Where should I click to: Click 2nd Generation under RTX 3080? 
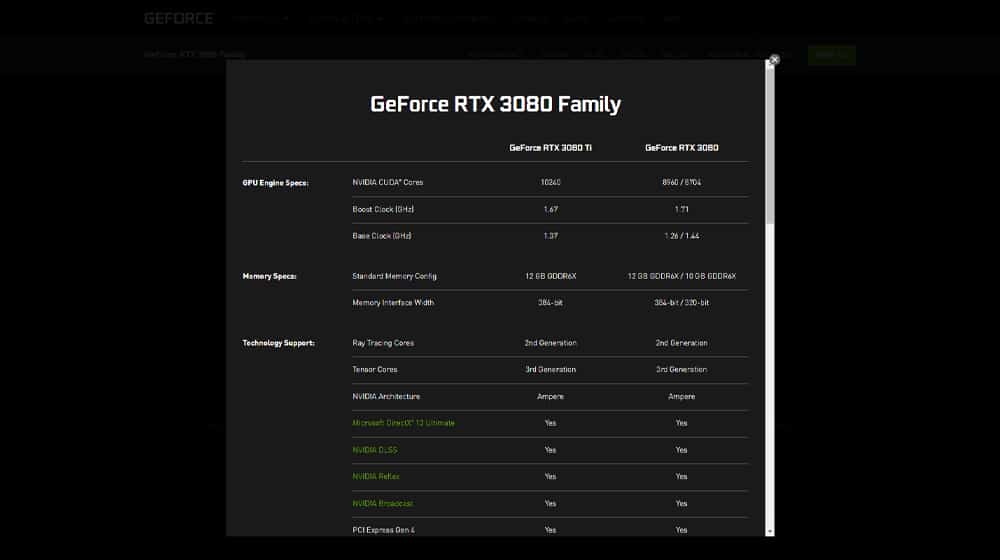click(x=682, y=343)
